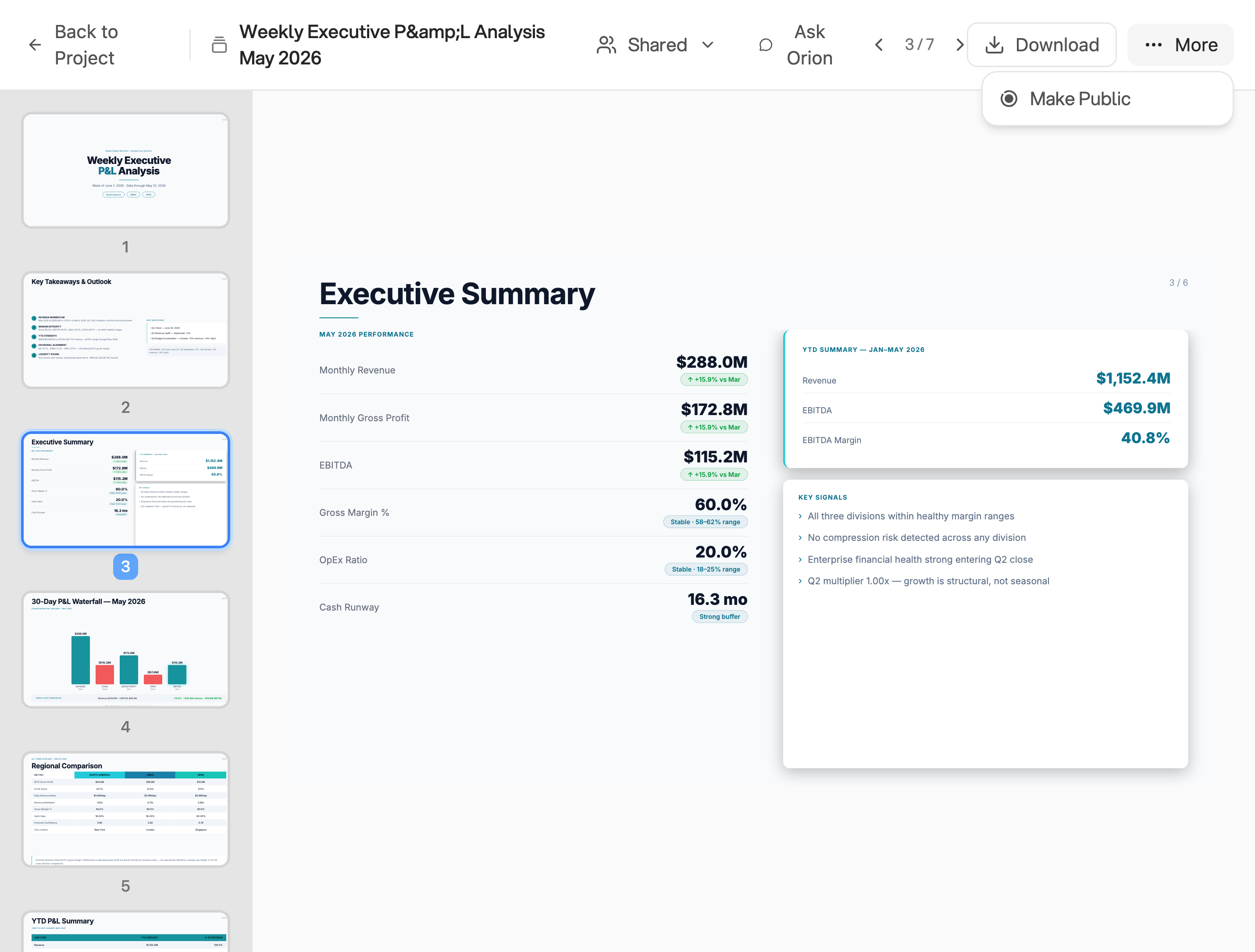The height and width of the screenshot is (952, 1255).
Task: Click the highlighted slide number 3 badge
Action: [x=125, y=566]
